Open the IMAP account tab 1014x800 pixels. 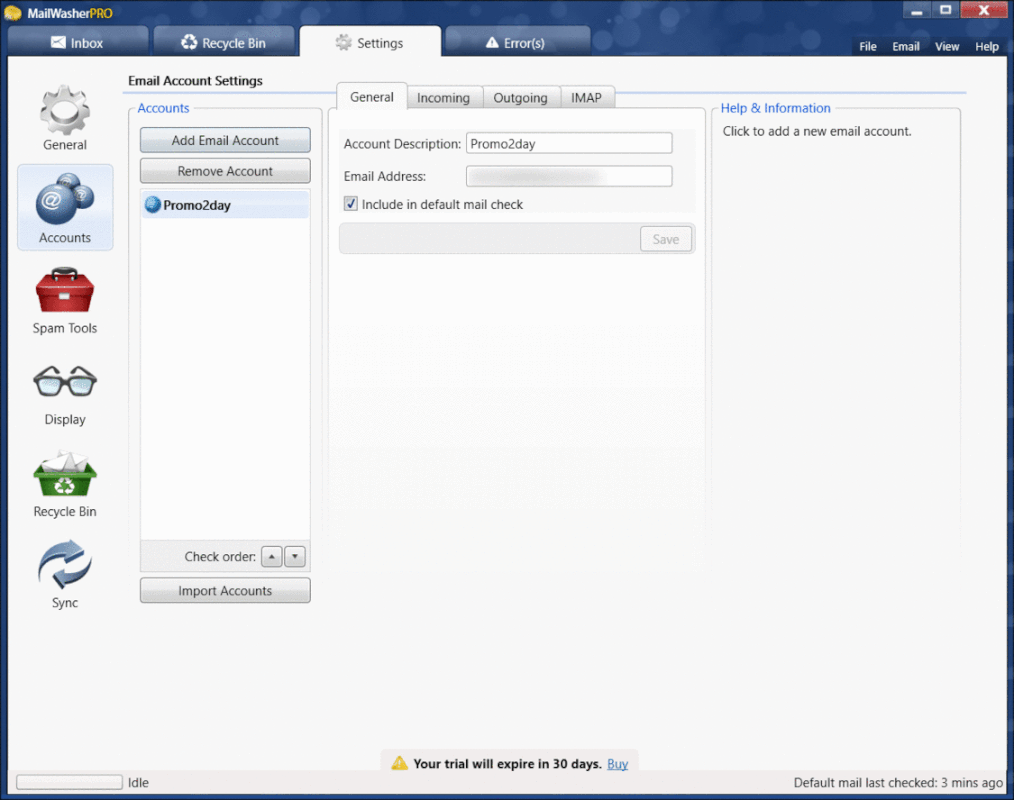click(587, 98)
